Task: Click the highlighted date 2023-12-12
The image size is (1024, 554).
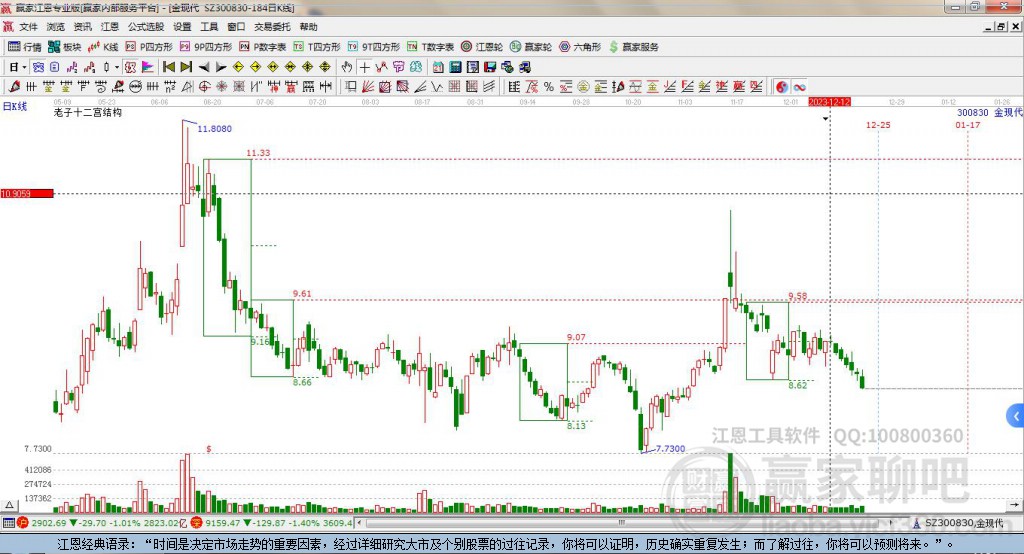Action: (829, 102)
